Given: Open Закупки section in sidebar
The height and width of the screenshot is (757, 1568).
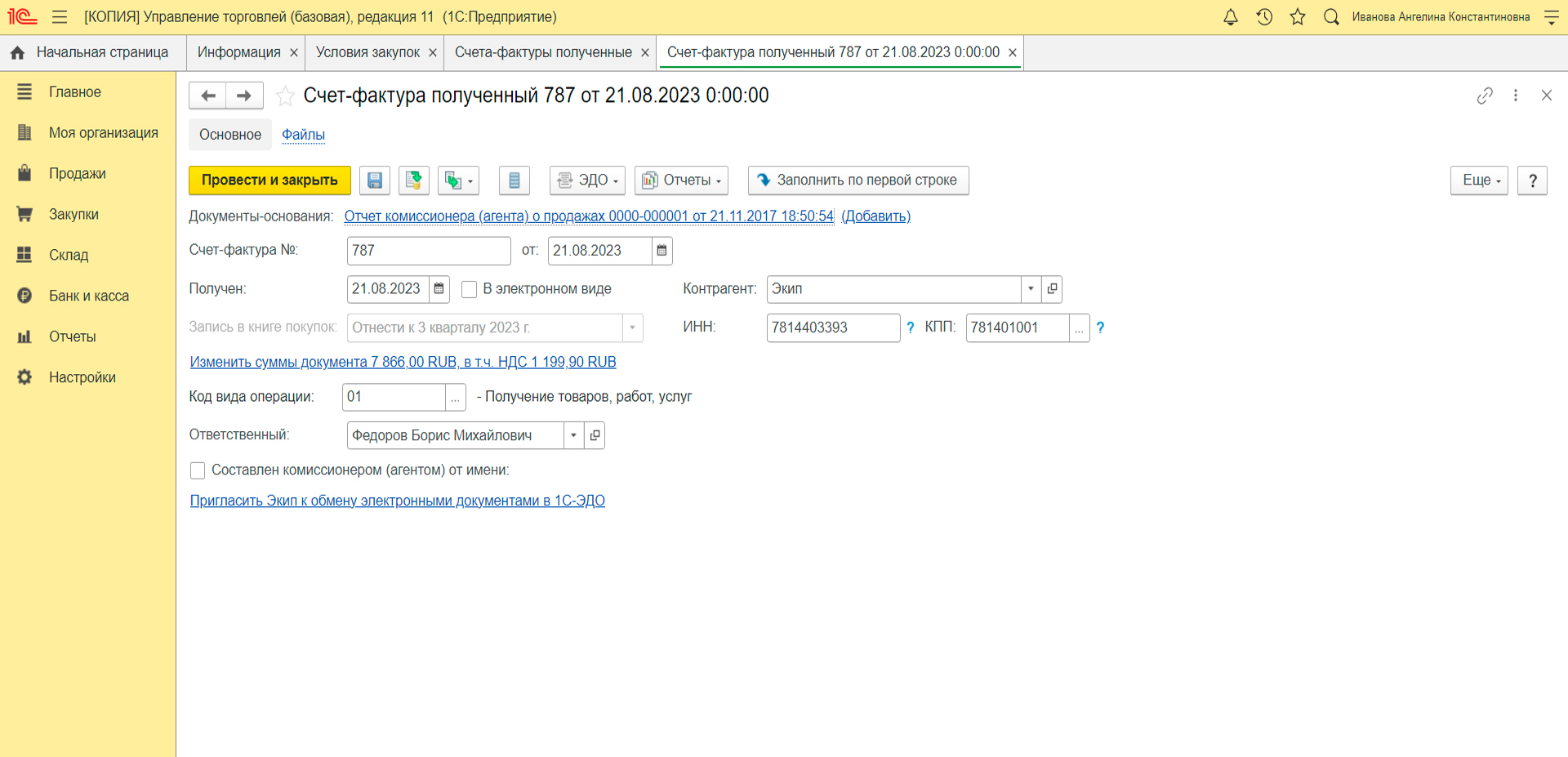Looking at the screenshot, I should [x=87, y=215].
